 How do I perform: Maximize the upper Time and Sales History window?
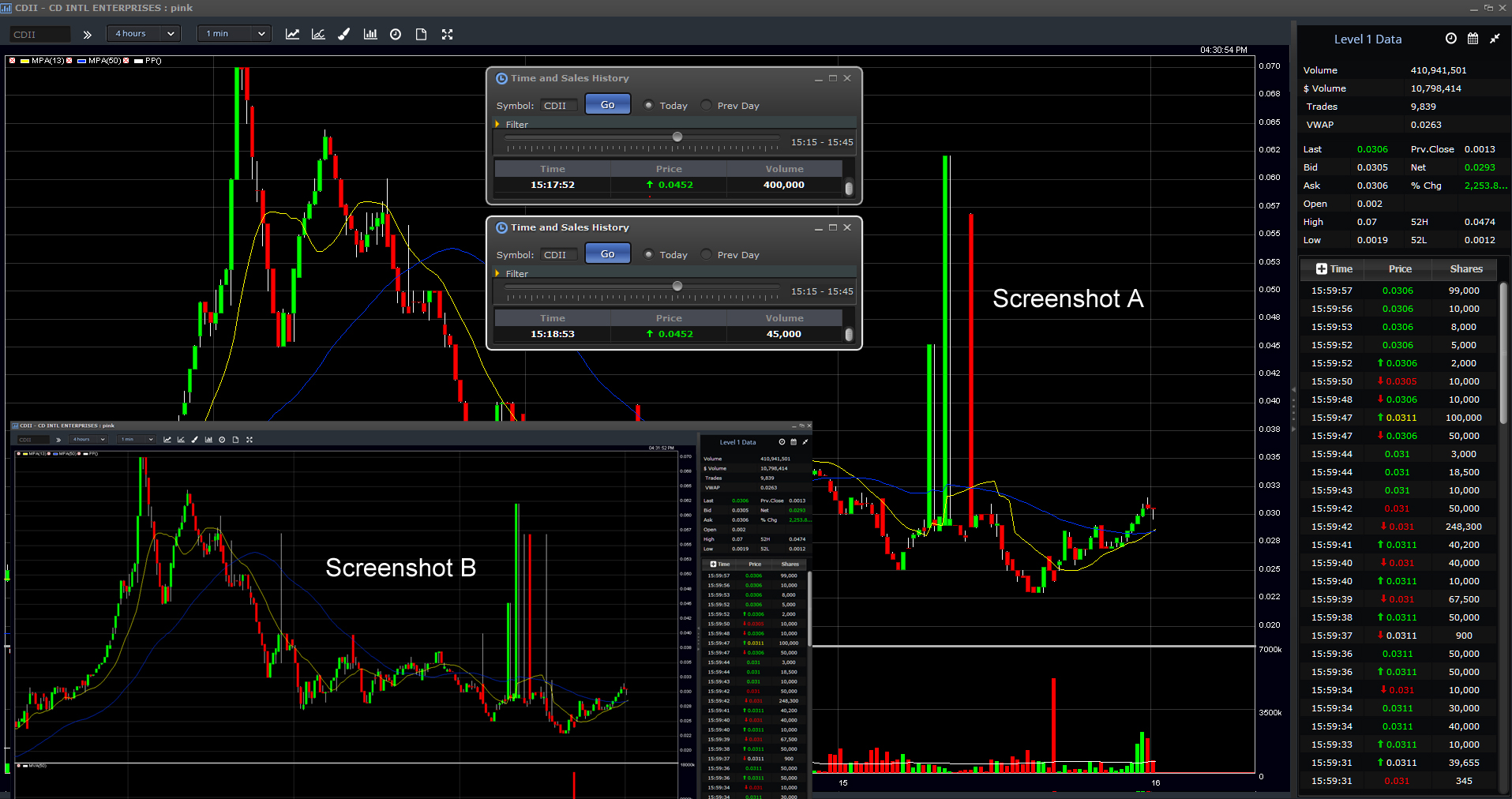click(833, 78)
